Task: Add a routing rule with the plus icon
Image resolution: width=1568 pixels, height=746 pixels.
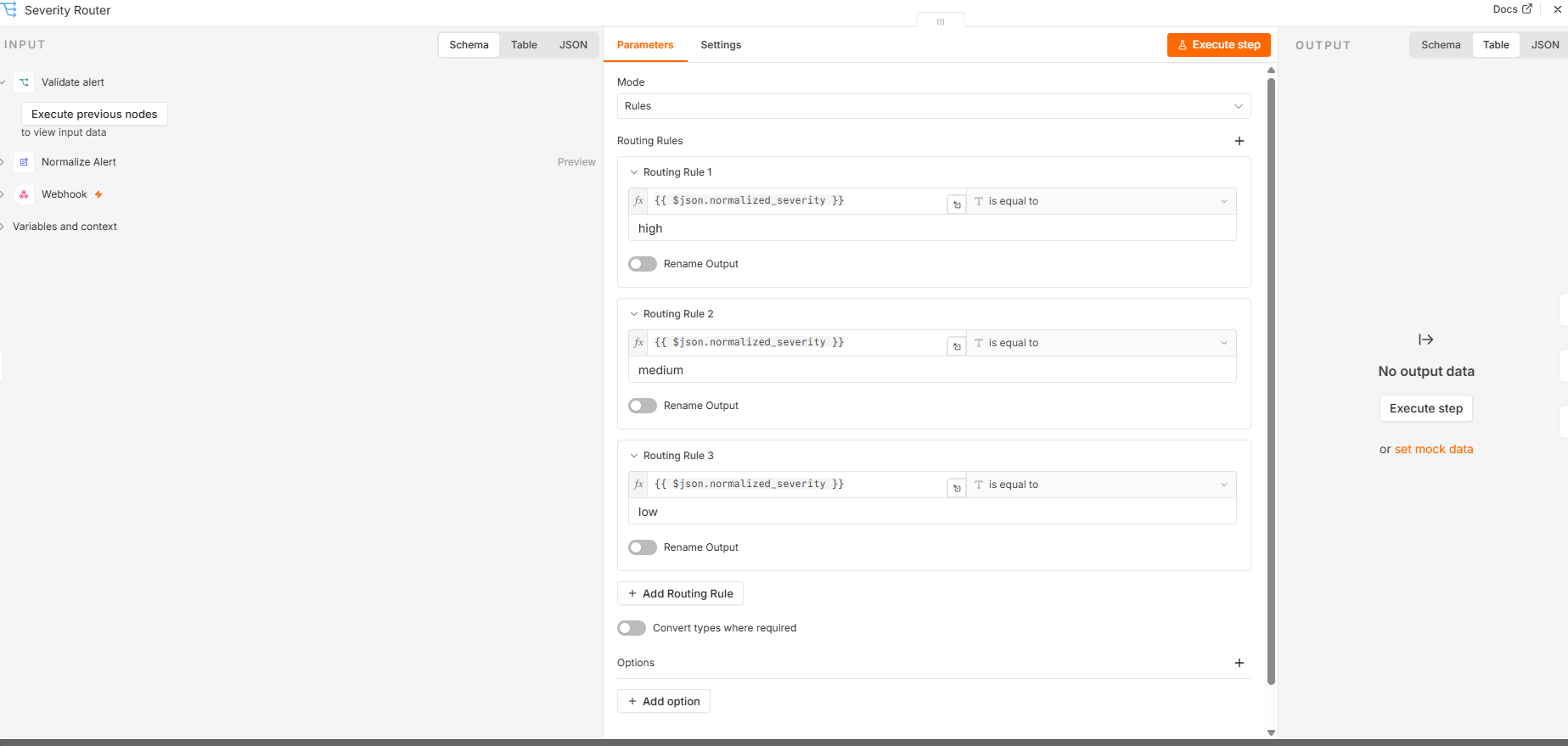Action: tap(1239, 141)
